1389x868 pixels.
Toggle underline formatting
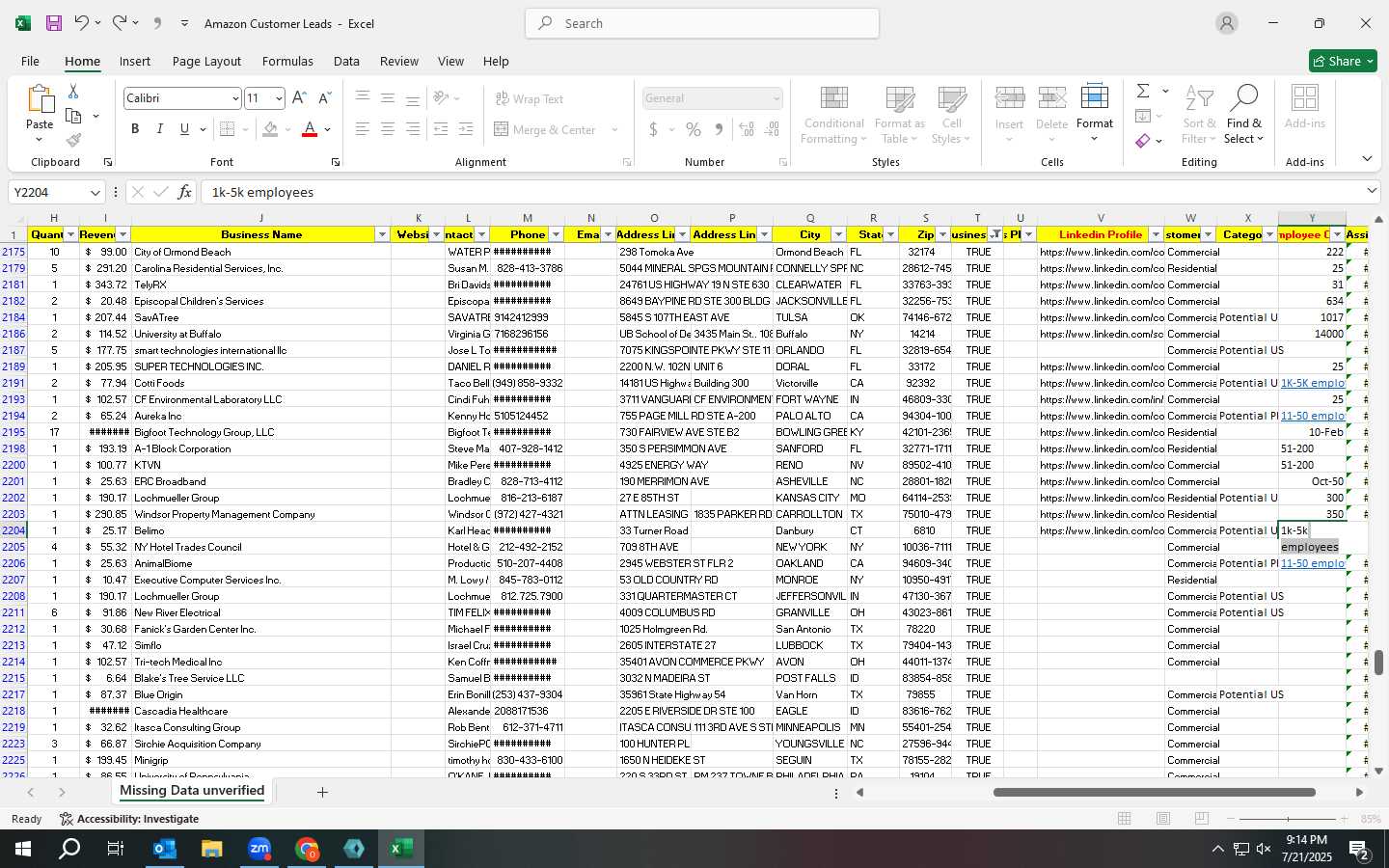pyautogui.click(x=184, y=129)
